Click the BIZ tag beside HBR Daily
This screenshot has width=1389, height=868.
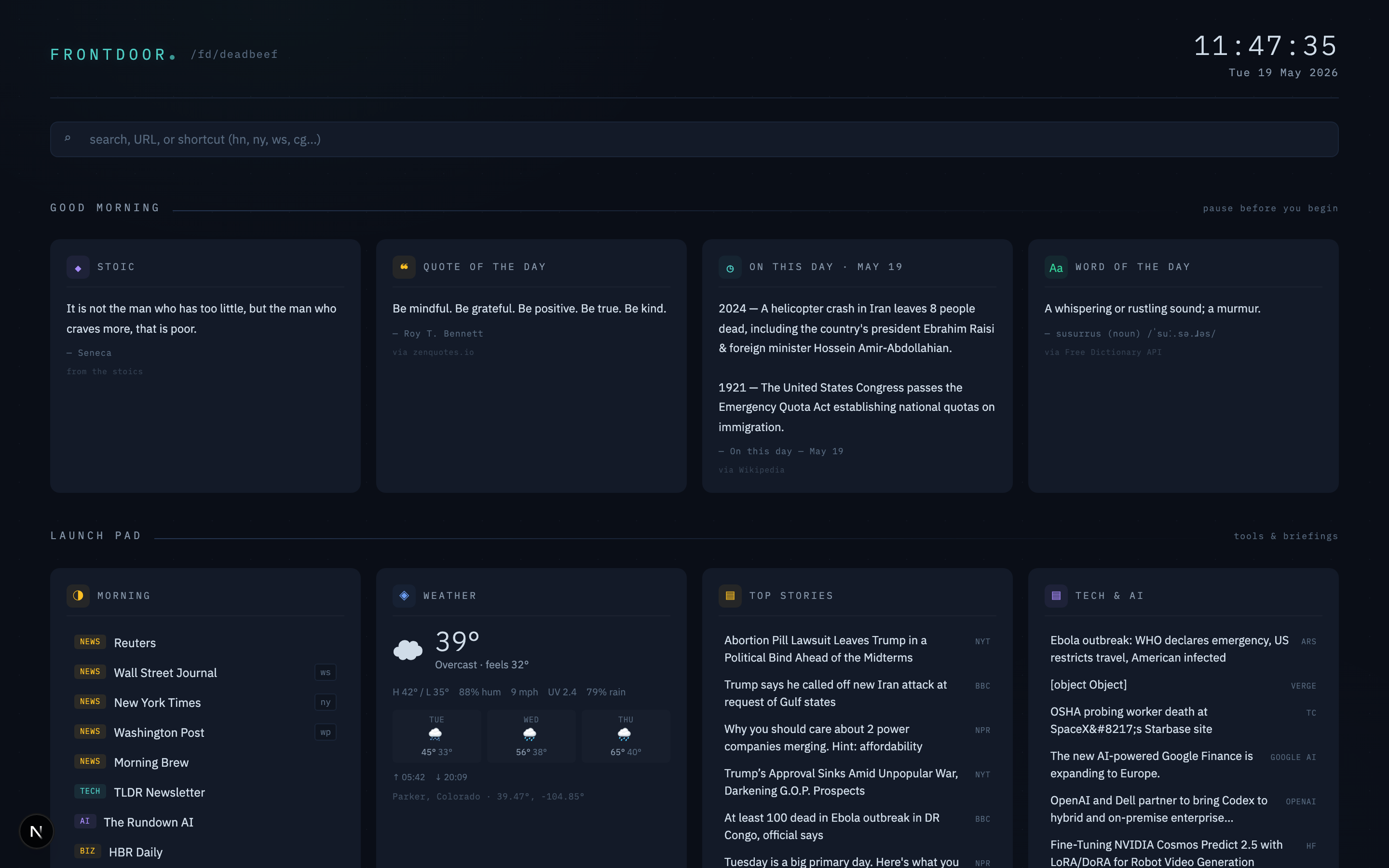(88, 851)
